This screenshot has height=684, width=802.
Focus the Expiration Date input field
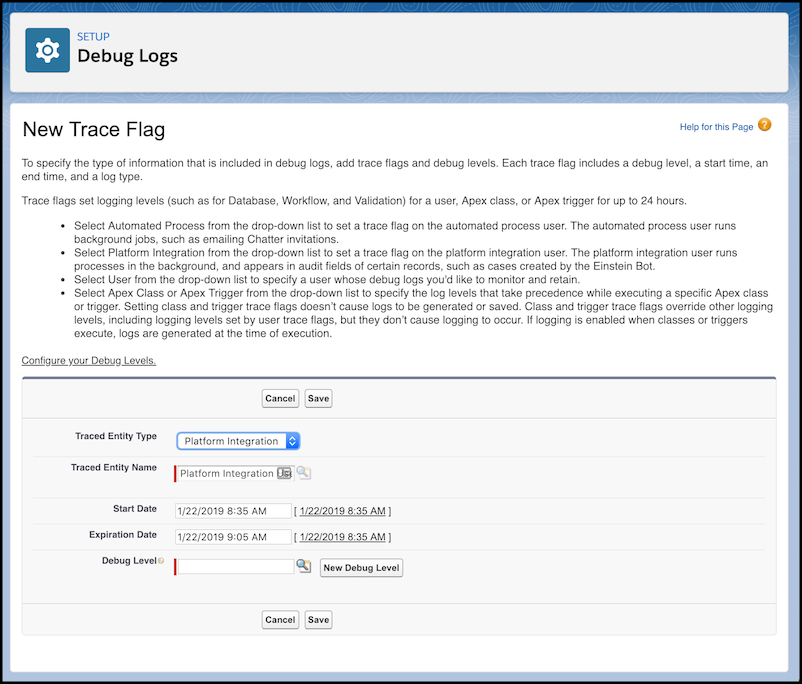point(233,537)
